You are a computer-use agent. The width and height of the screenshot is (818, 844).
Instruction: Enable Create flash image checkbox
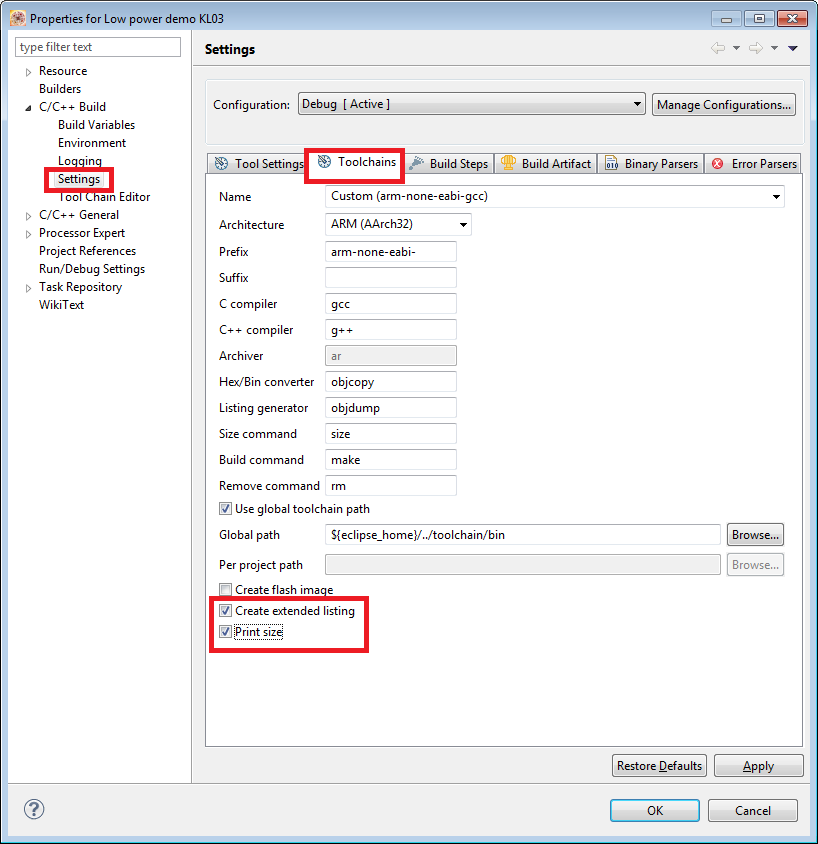[225, 589]
